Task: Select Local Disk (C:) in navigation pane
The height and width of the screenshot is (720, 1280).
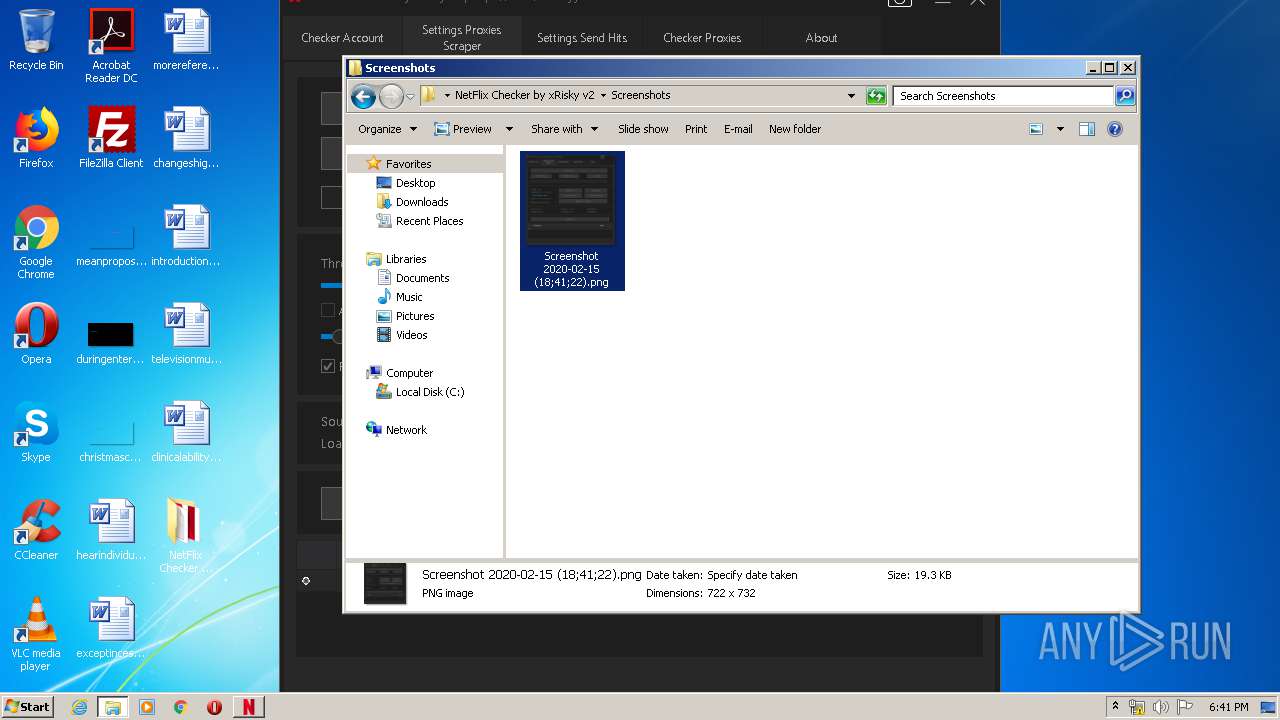Action: (x=430, y=392)
